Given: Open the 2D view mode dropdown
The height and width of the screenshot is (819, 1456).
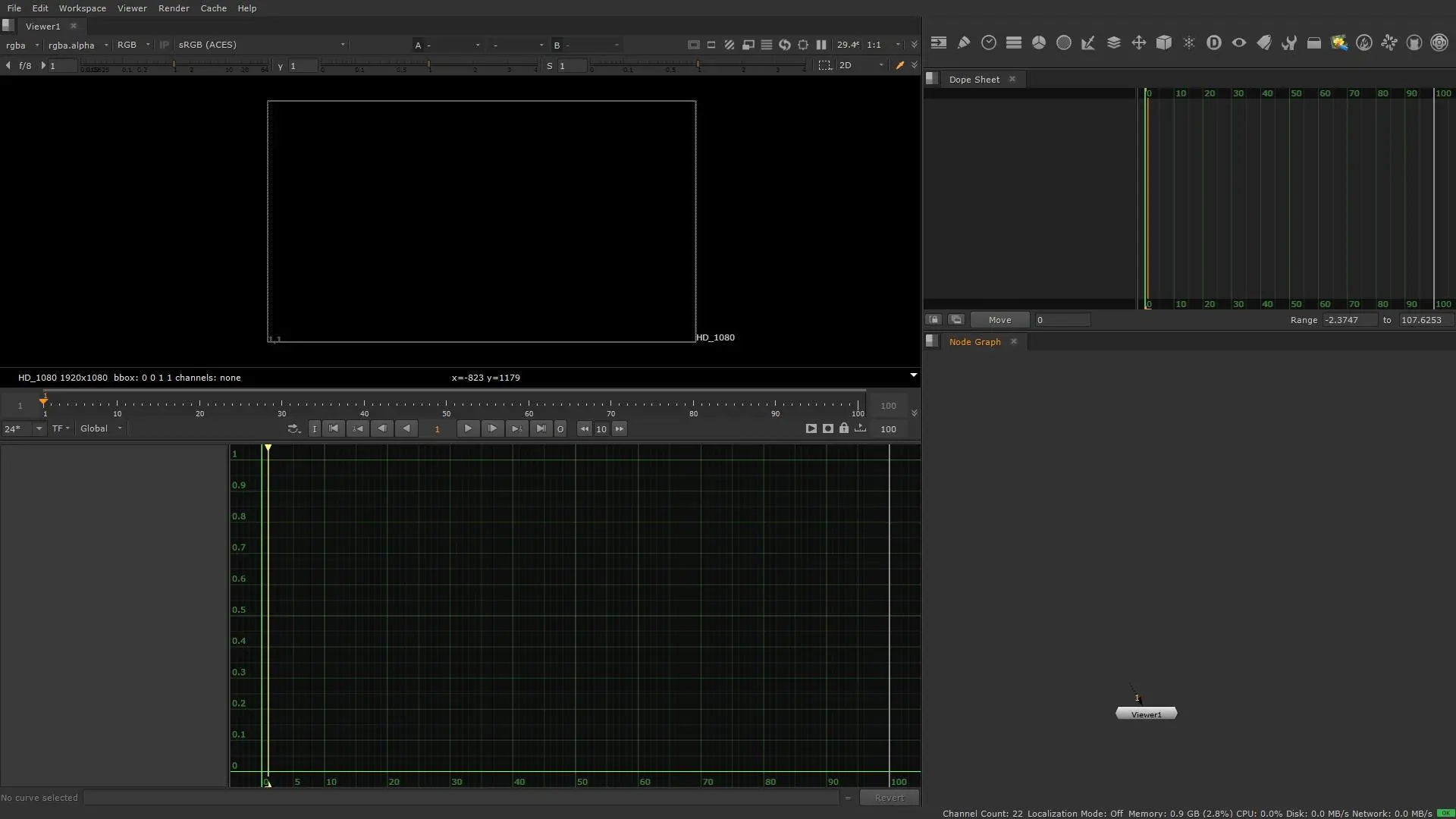Looking at the screenshot, I should (x=861, y=66).
